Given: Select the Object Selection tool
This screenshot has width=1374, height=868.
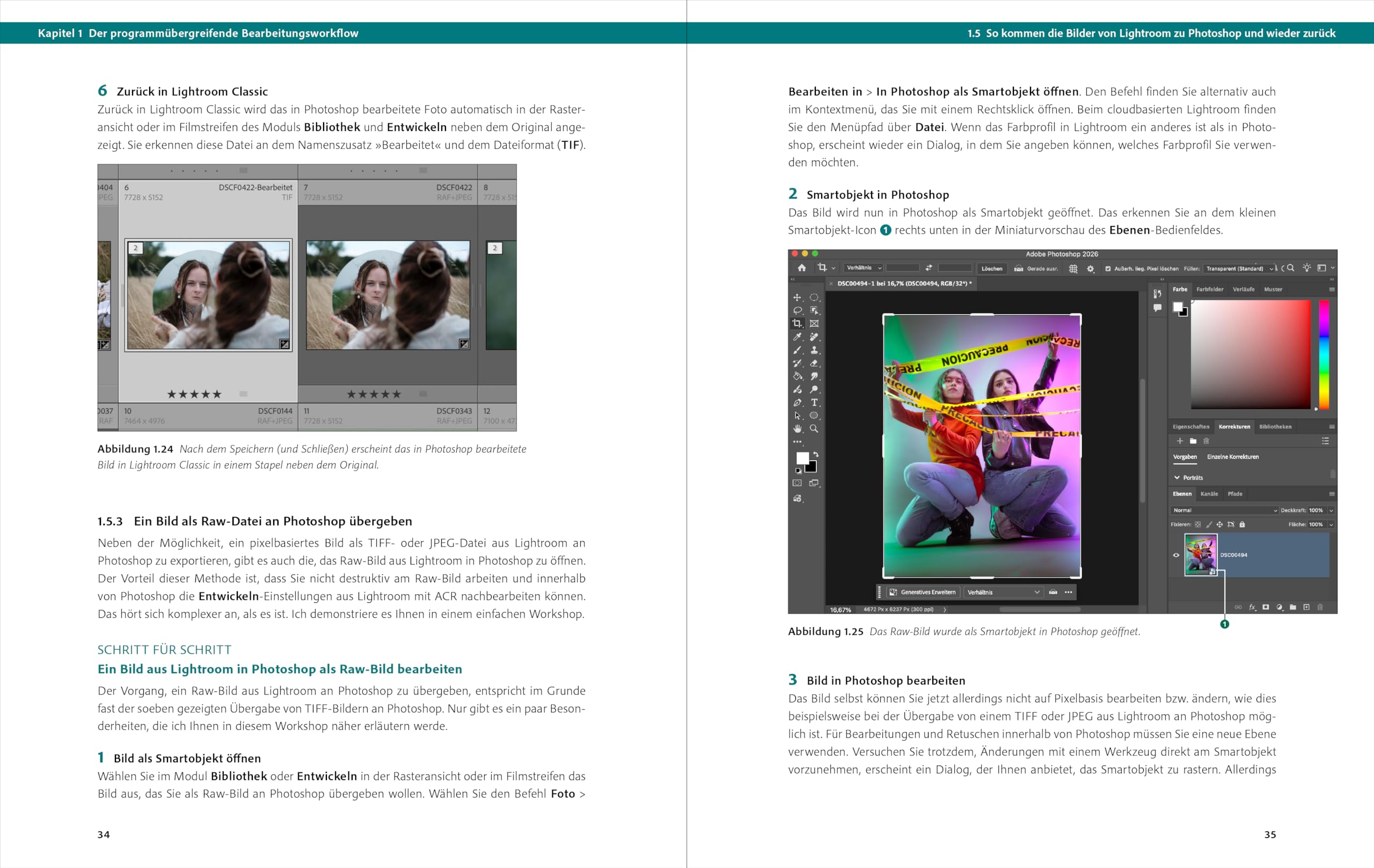Looking at the screenshot, I should click(814, 311).
